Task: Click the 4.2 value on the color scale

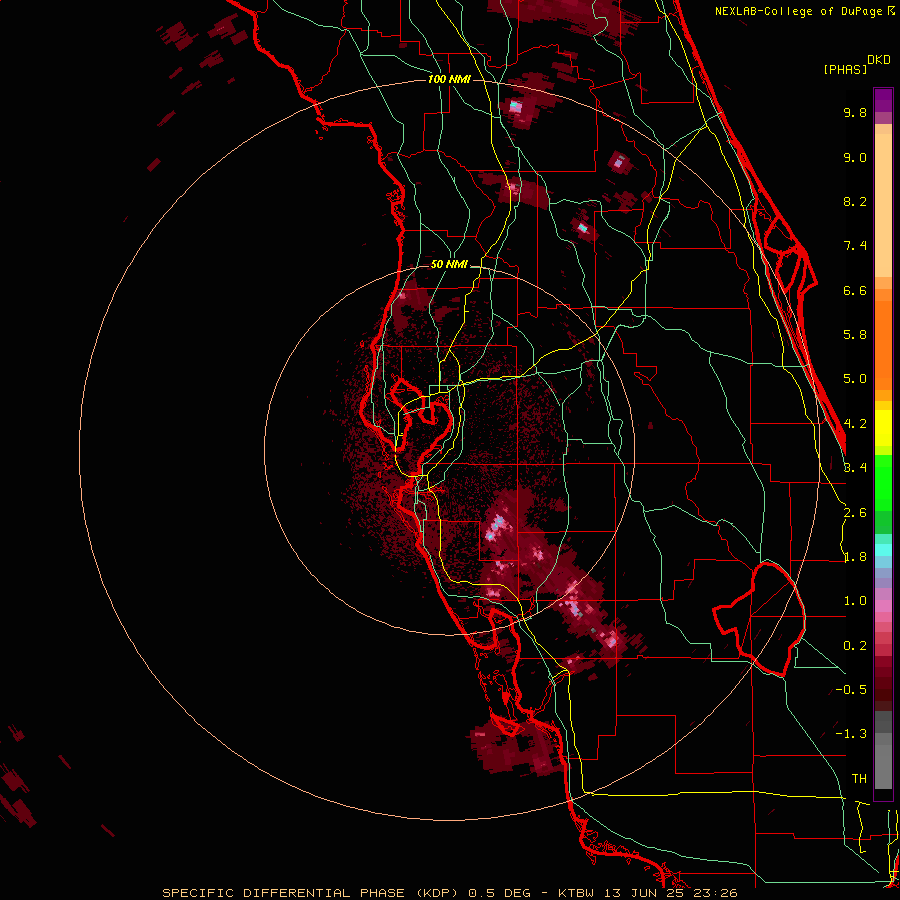Action: point(855,424)
